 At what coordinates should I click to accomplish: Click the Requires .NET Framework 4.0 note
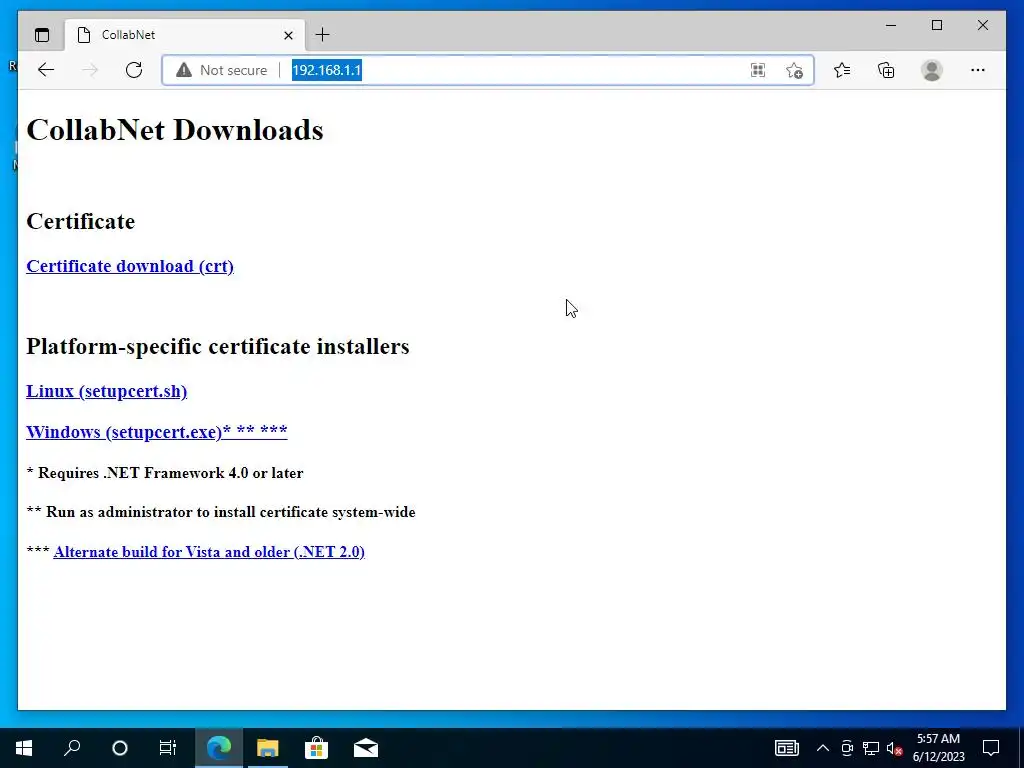(x=165, y=473)
